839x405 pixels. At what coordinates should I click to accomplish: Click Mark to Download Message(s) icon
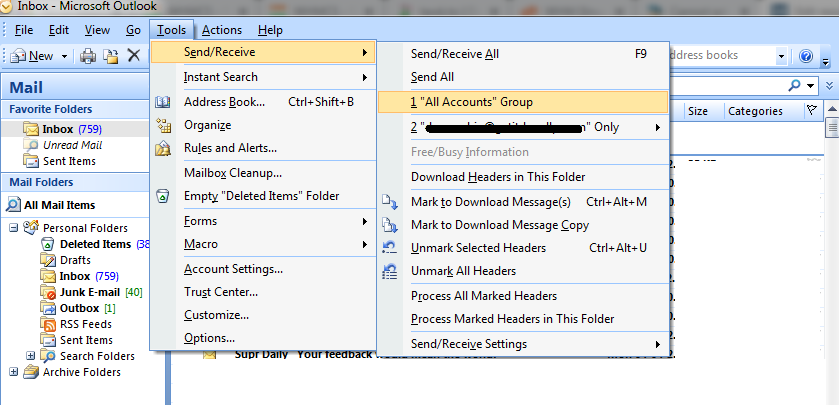pyautogui.click(x=390, y=202)
